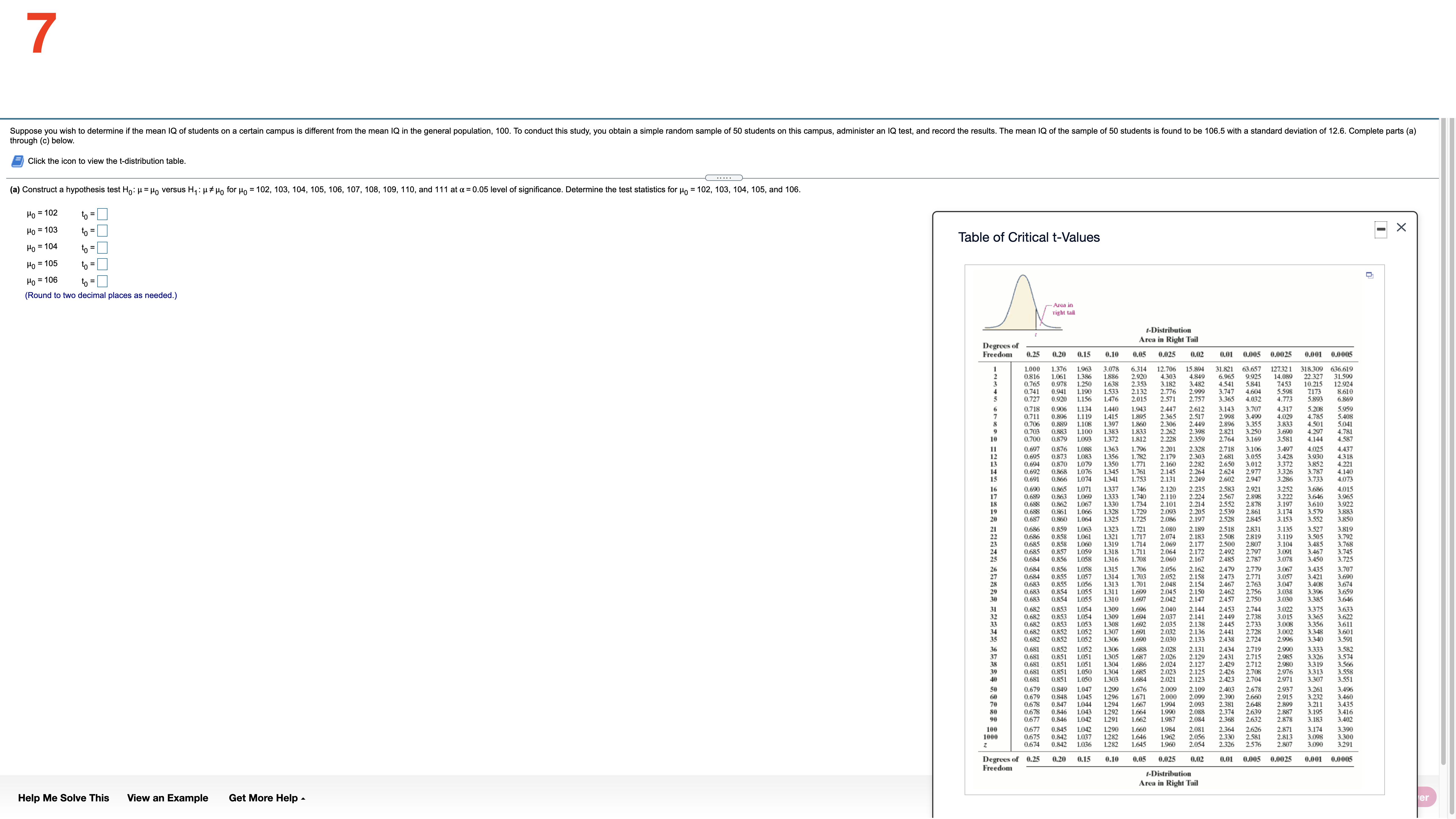Select the t0 input for μ0 = 106
The width and height of the screenshot is (1456, 819).
pos(102,281)
